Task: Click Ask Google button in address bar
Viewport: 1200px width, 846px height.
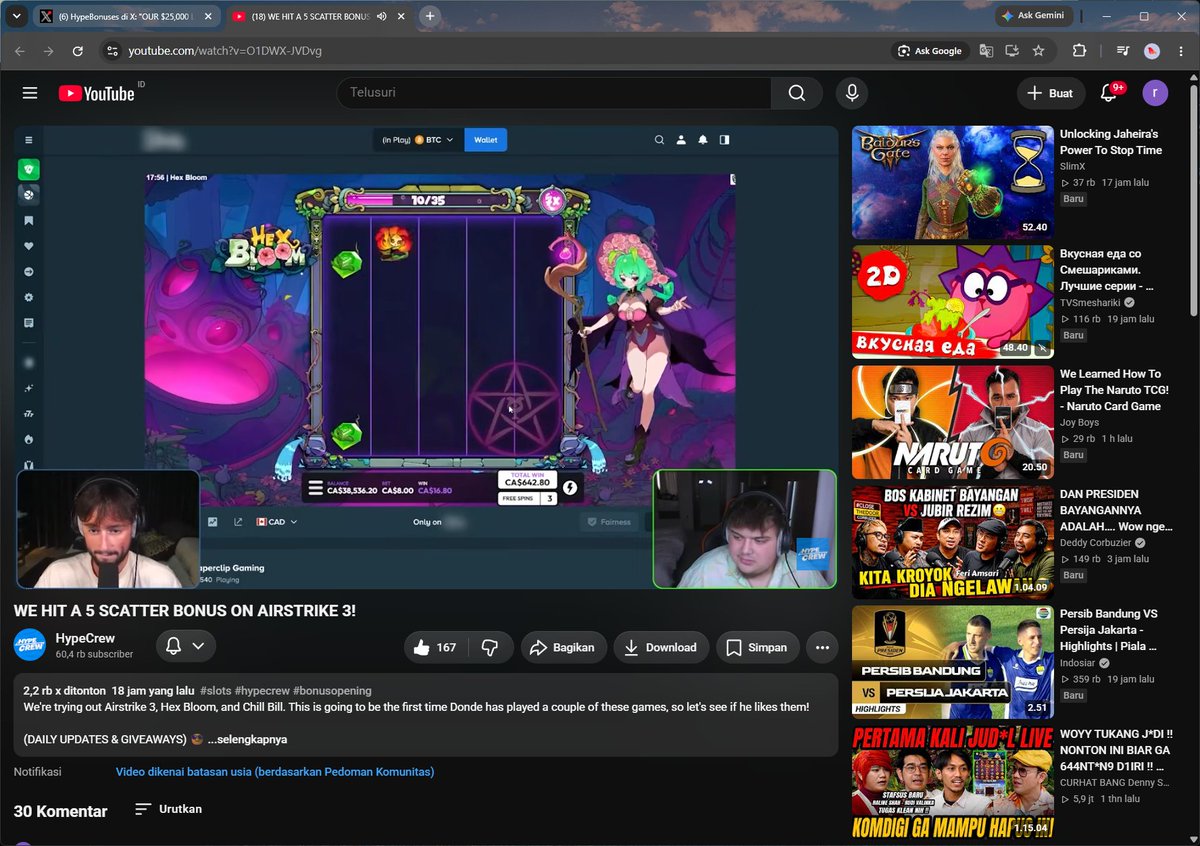Action: click(930, 51)
